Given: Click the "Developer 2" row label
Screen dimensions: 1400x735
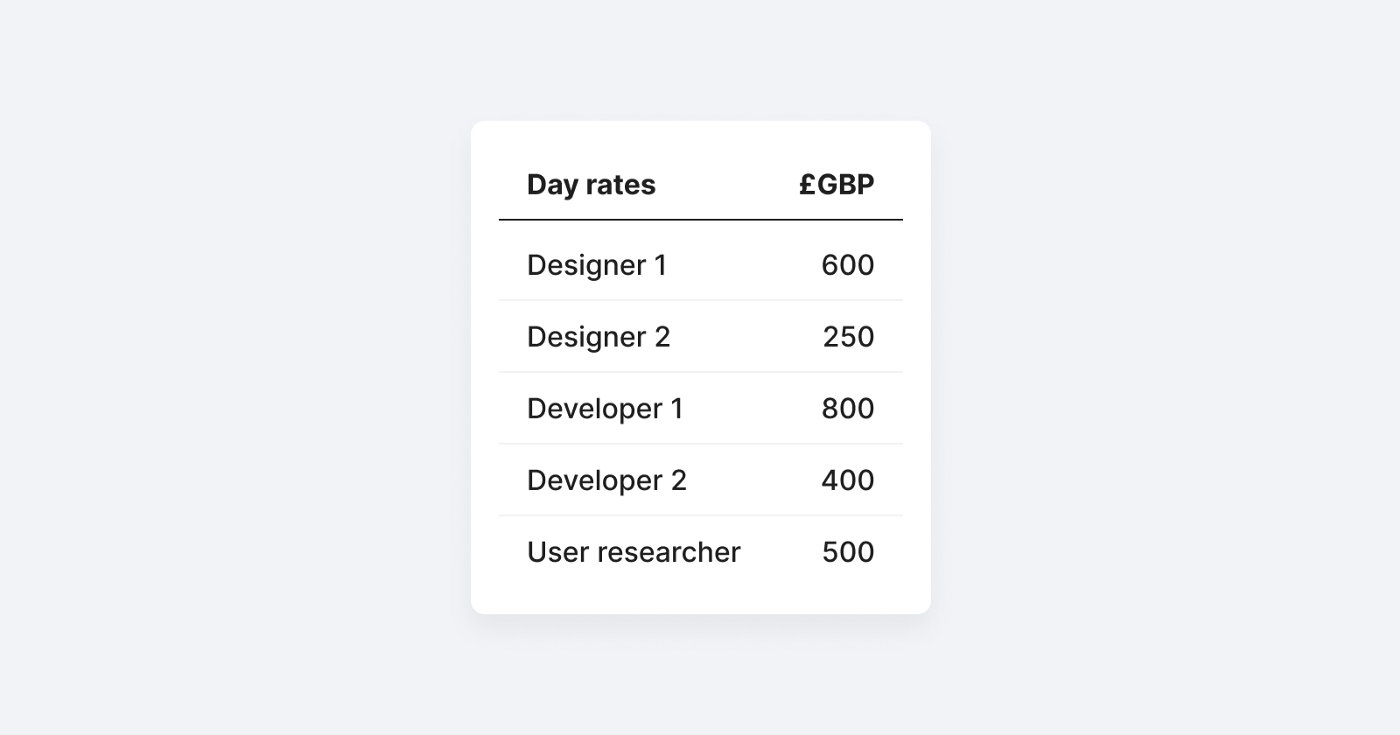Looking at the screenshot, I should coord(606,481).
